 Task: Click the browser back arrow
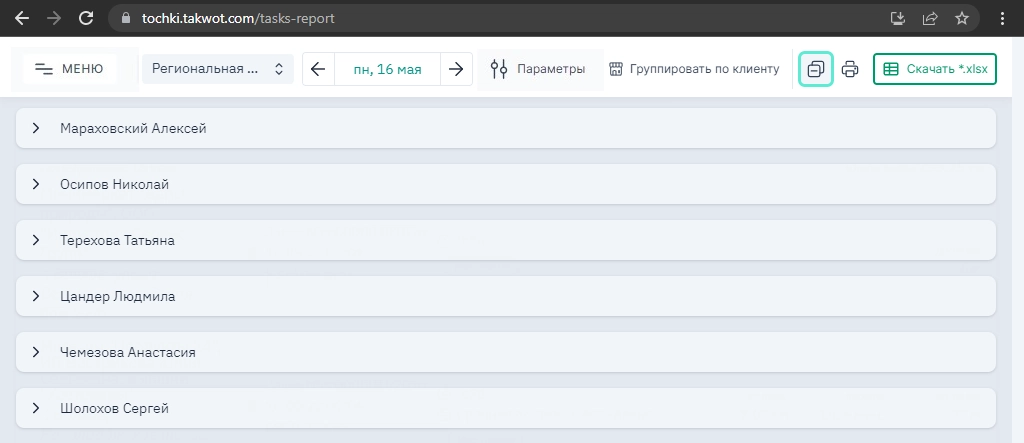pos(22,18)
